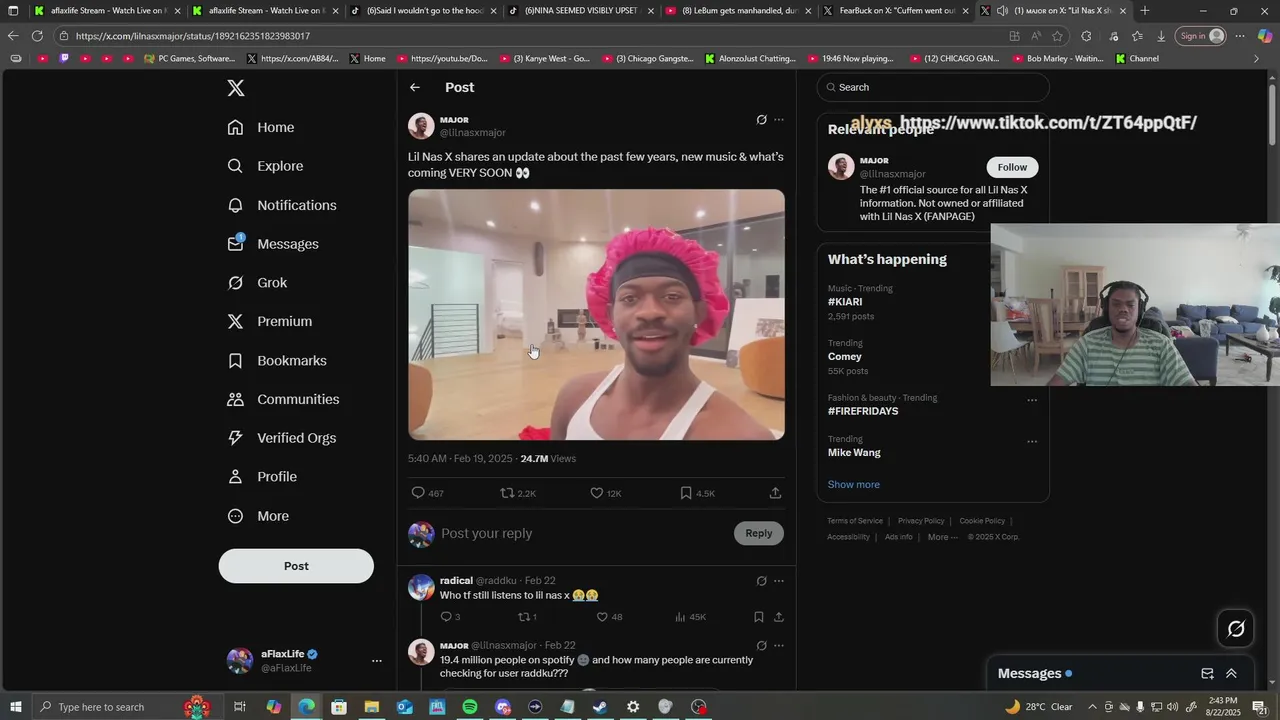Click Grok icon on MAJOR's Feb 22 reply

point(761,646)
